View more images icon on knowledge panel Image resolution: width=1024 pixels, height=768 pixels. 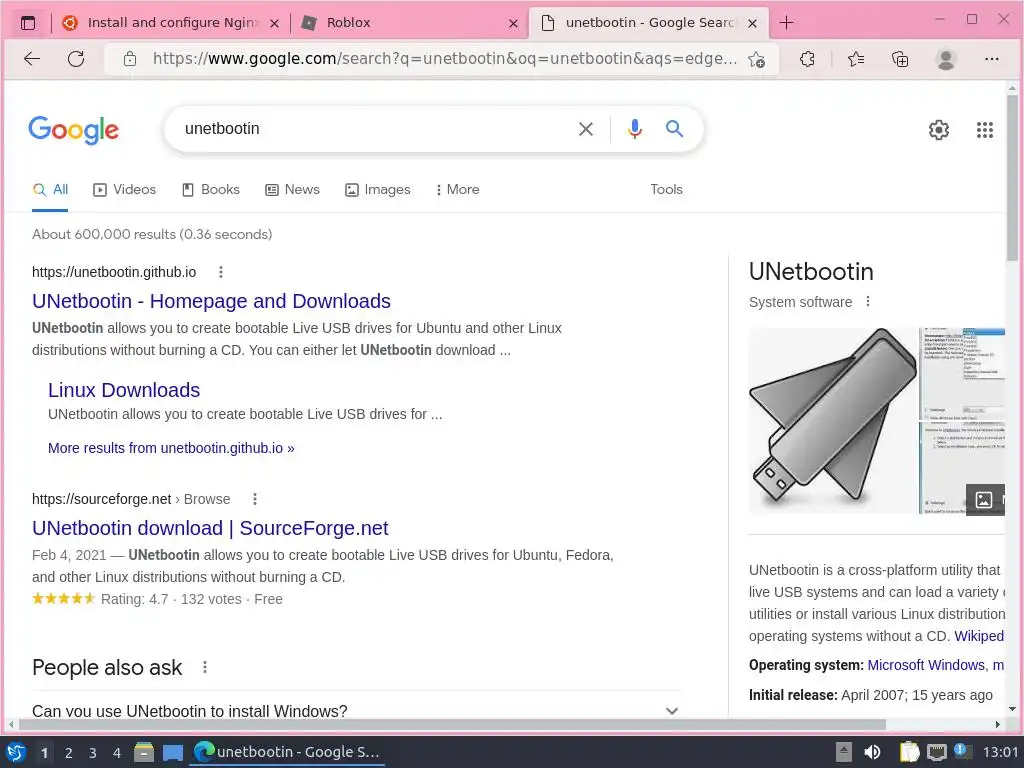[984, 500]
